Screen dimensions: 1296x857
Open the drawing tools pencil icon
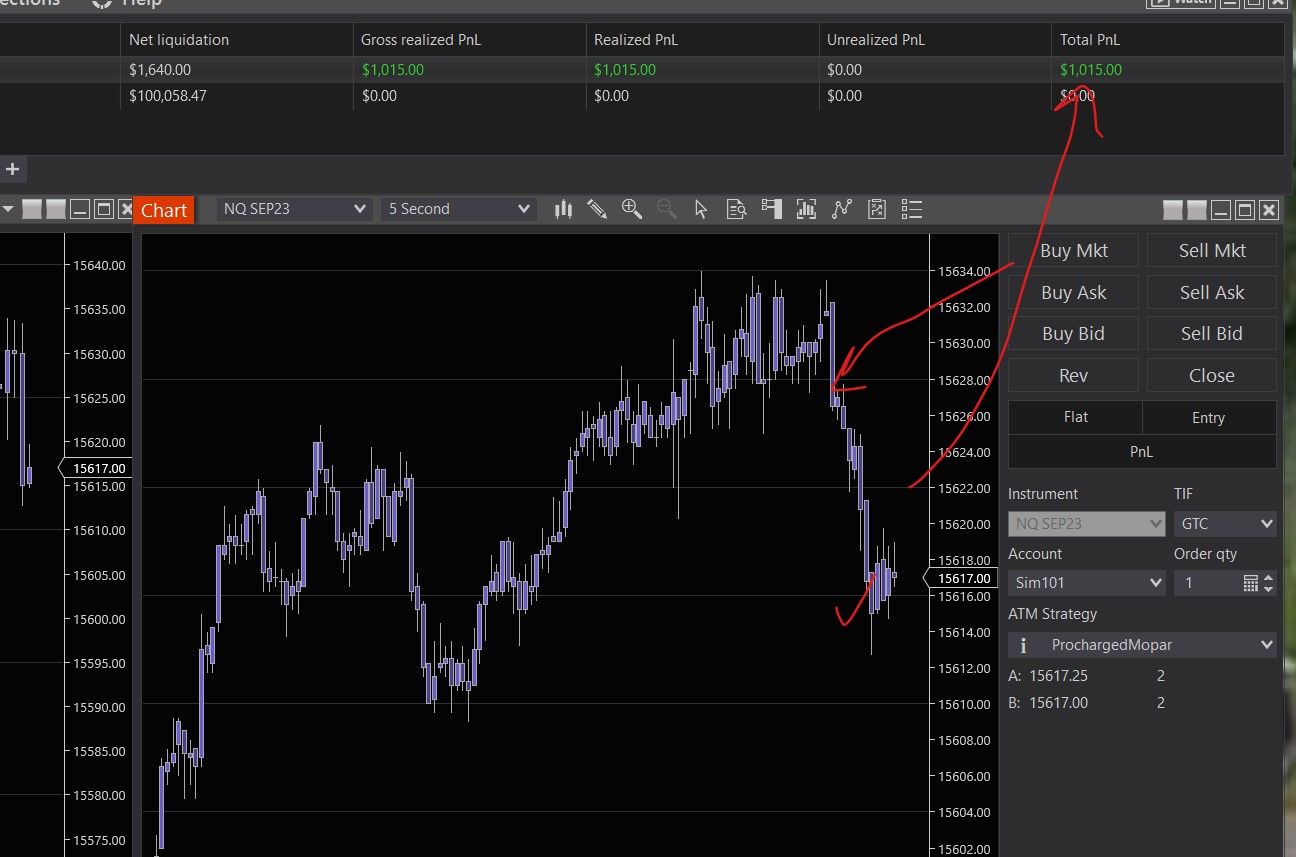597,209
